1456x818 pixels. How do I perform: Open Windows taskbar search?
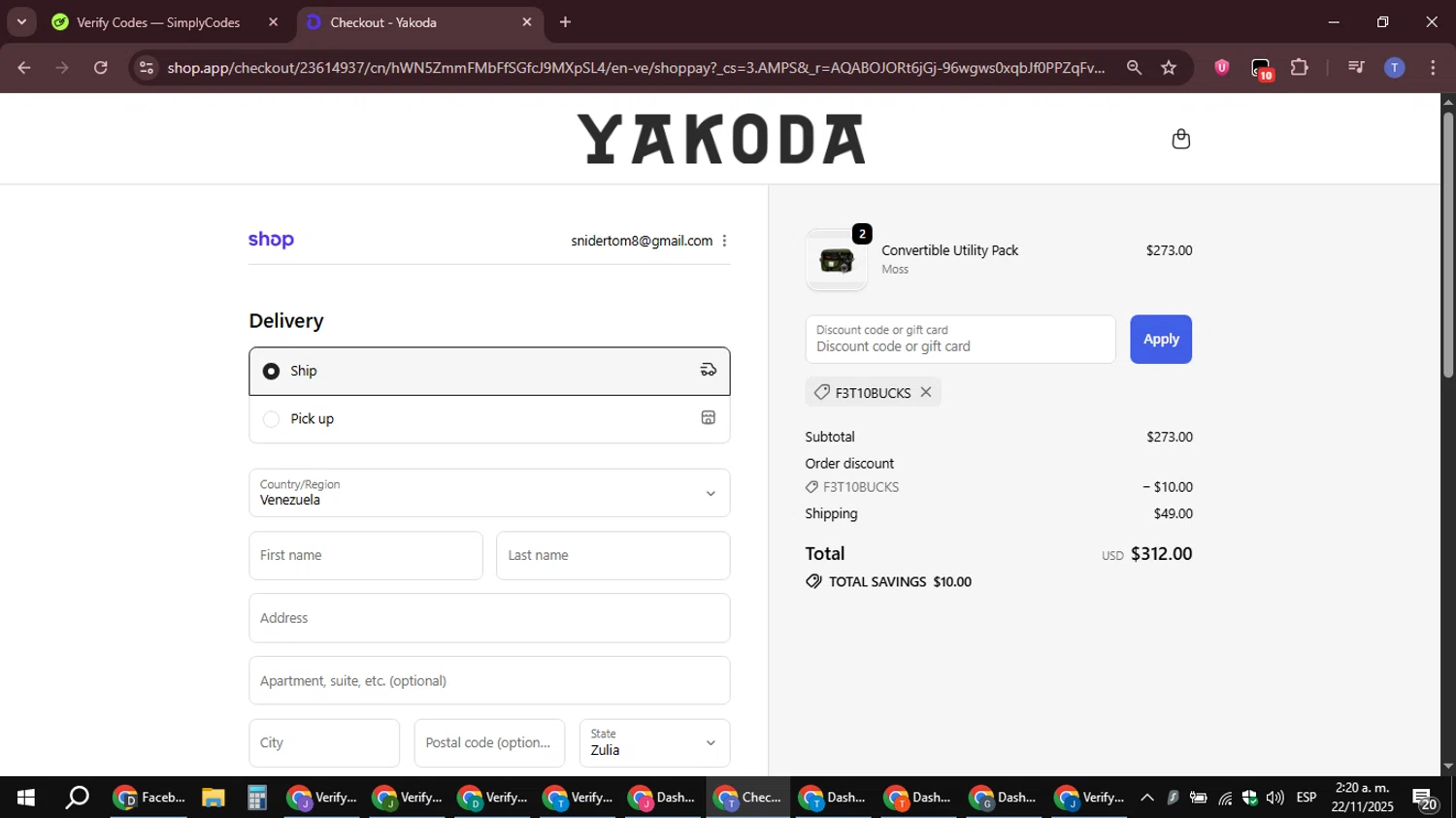(x=77, y=798)
